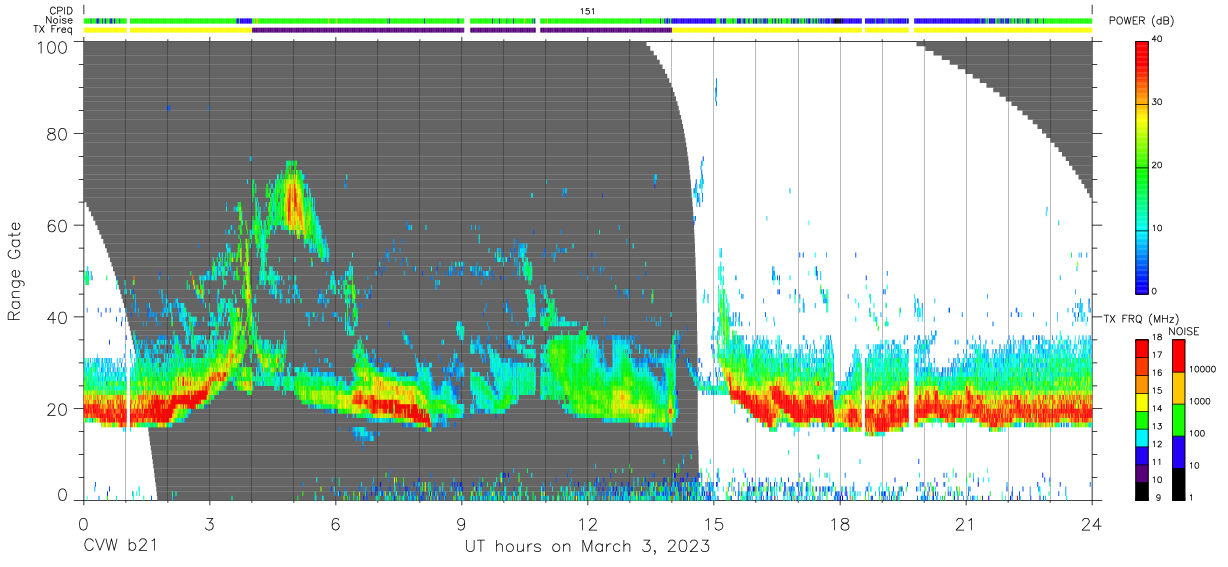Click the CVW b21 radar beam label
This screenshot has width=1228, height=567.
tap(119, 547)
